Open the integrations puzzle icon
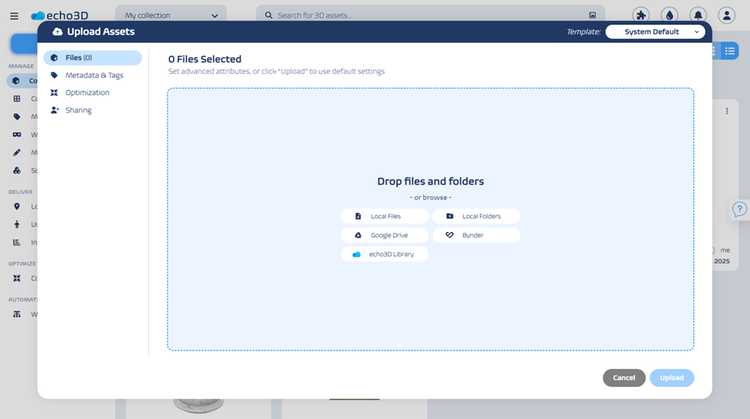Viewport: 750px width, 419px height. pyautogui.click(x=641, y=15)
